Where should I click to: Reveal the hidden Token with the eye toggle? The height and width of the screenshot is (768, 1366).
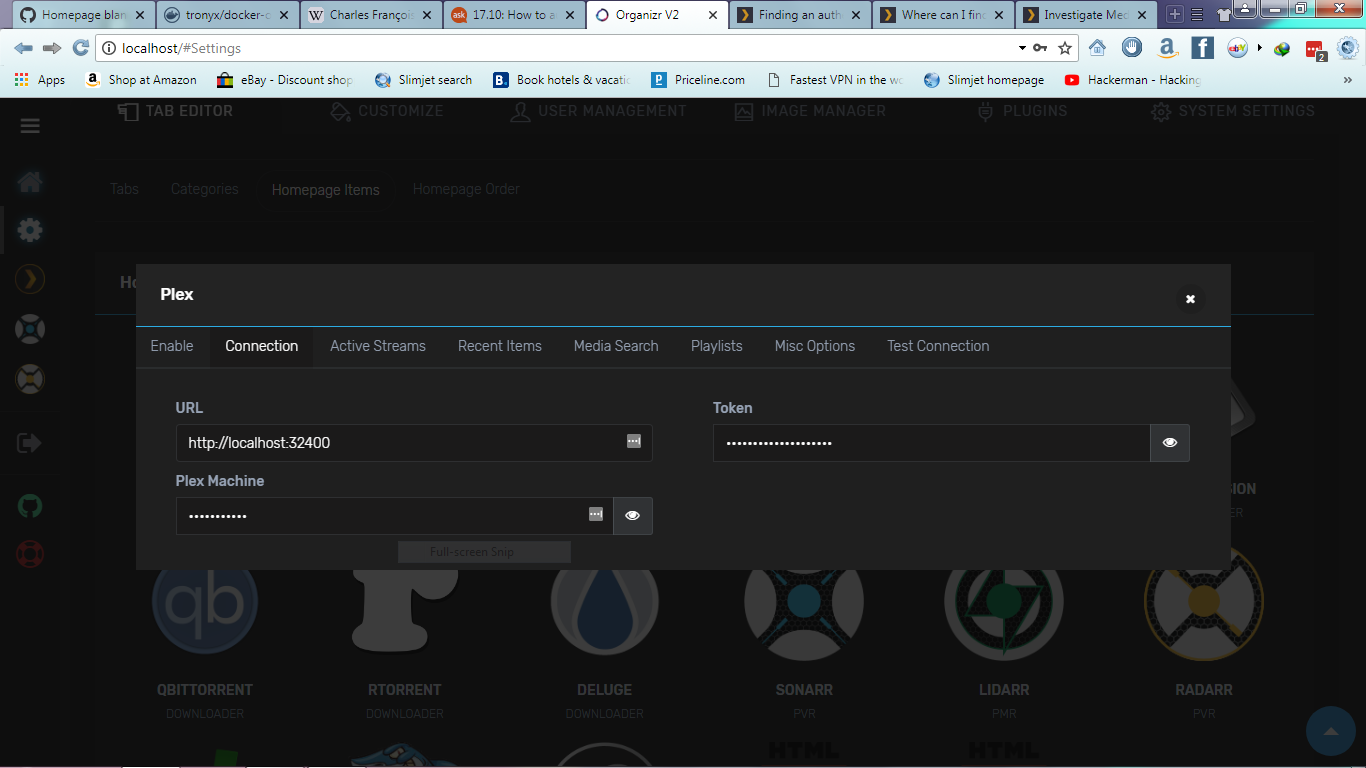click(1169, 442)
